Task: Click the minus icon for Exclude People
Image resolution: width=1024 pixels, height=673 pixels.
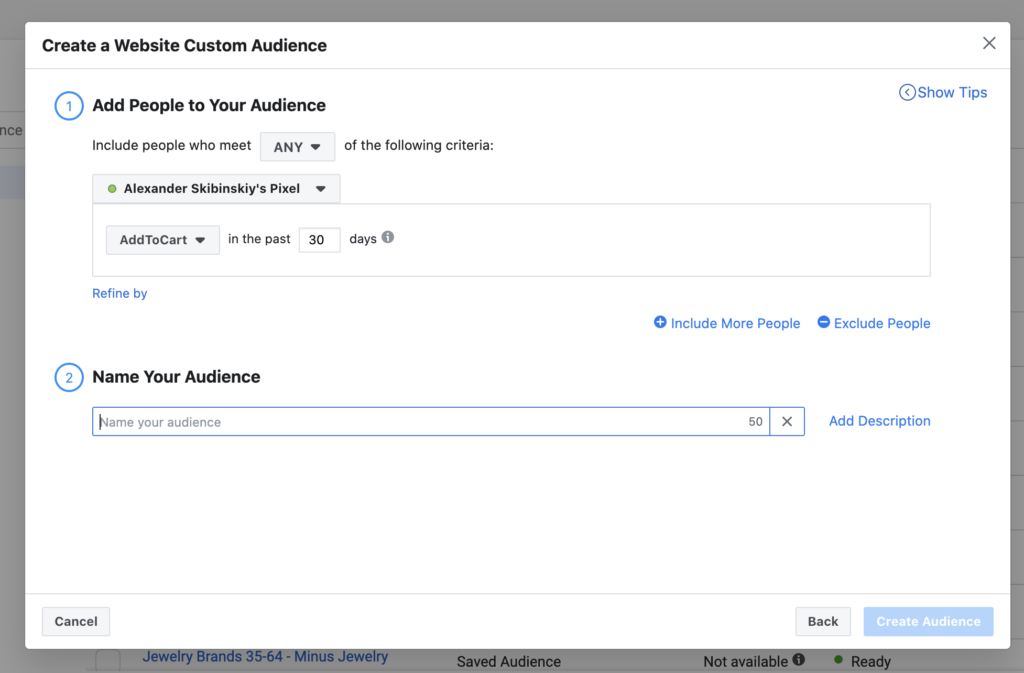Action: 824,322
